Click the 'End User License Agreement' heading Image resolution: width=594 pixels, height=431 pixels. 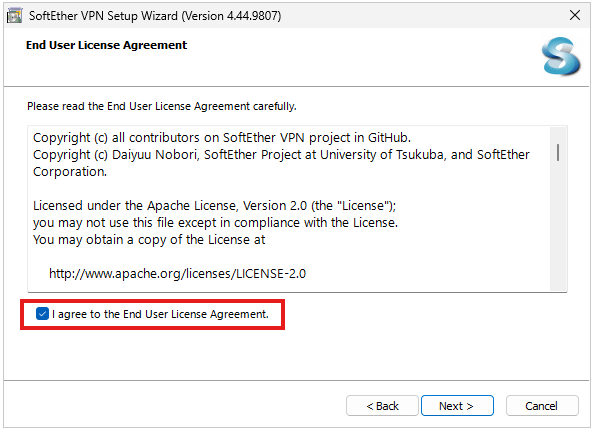click(106, 45)
